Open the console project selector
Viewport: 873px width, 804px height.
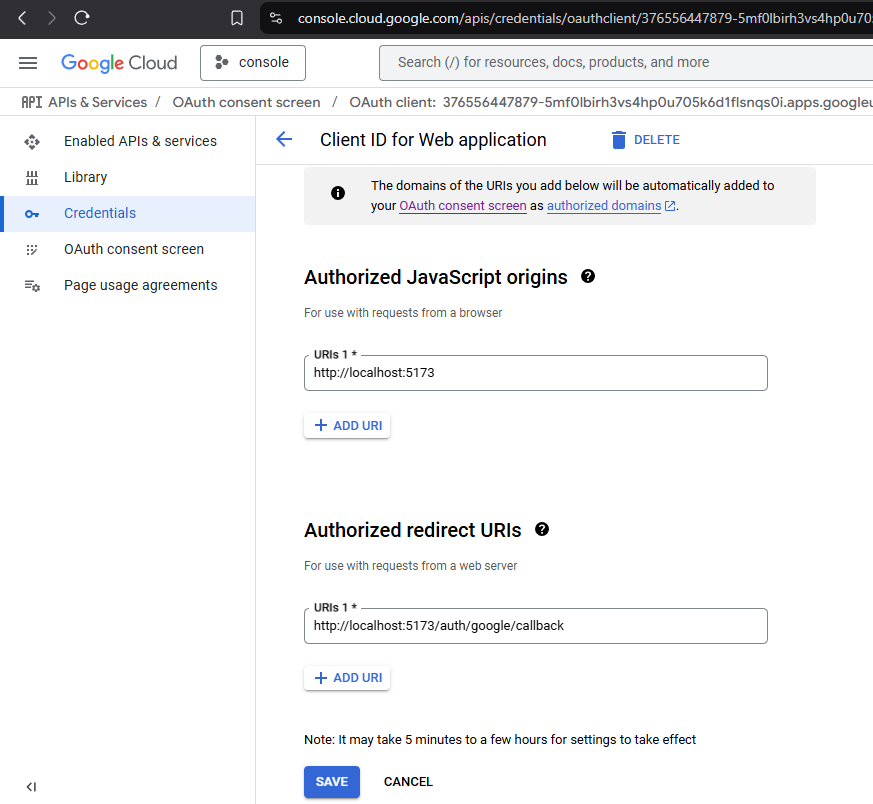[x=253, y=63]
